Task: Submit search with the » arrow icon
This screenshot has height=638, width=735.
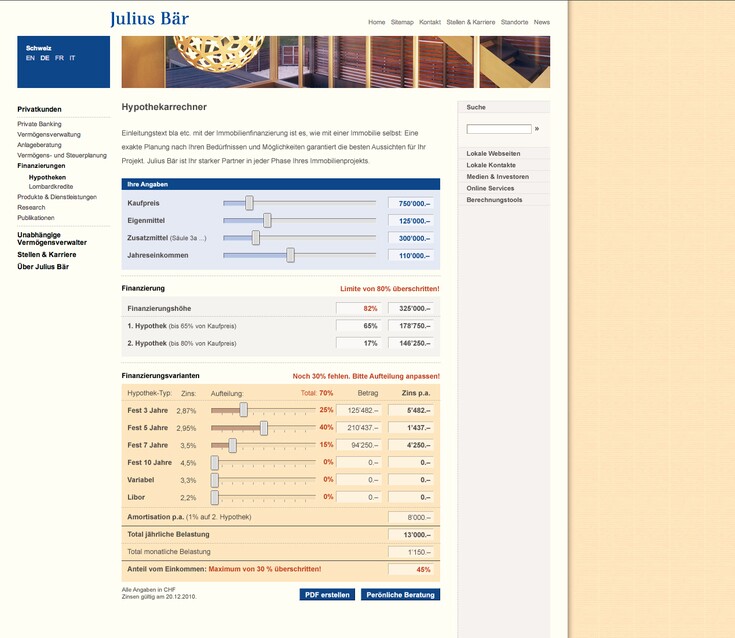Action: pos(537,128)
